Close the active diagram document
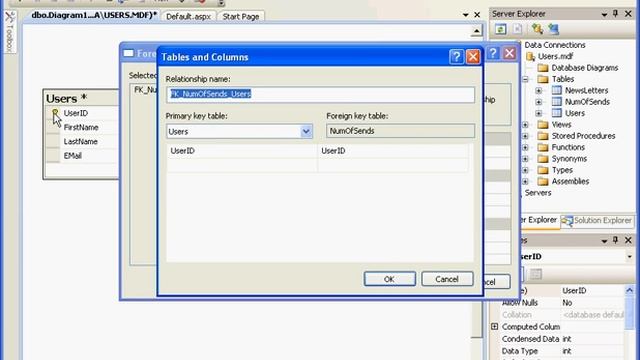Image resolution: width=640 pixels, height=360 pixels. (x=477, y=15)
